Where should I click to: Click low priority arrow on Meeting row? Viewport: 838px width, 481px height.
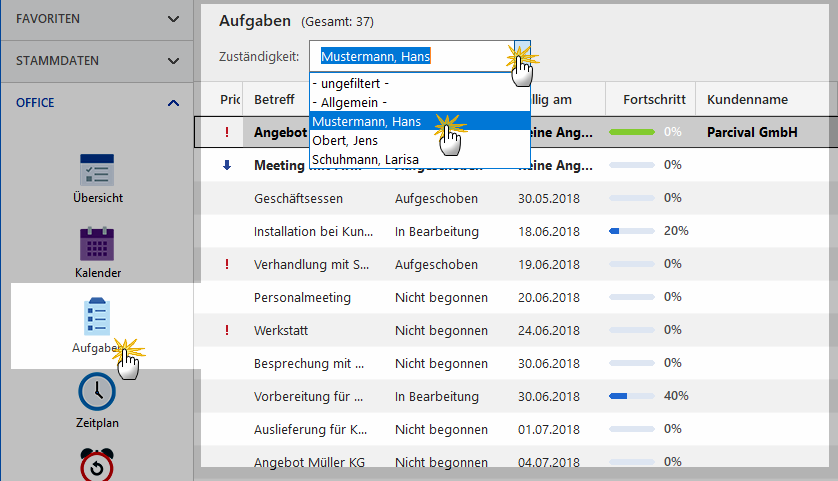pos(227,165)
